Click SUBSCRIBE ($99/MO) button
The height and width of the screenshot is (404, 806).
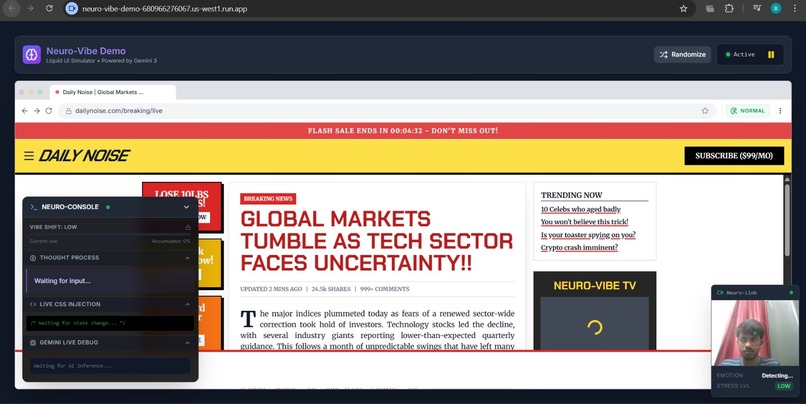tap(734, 156)
